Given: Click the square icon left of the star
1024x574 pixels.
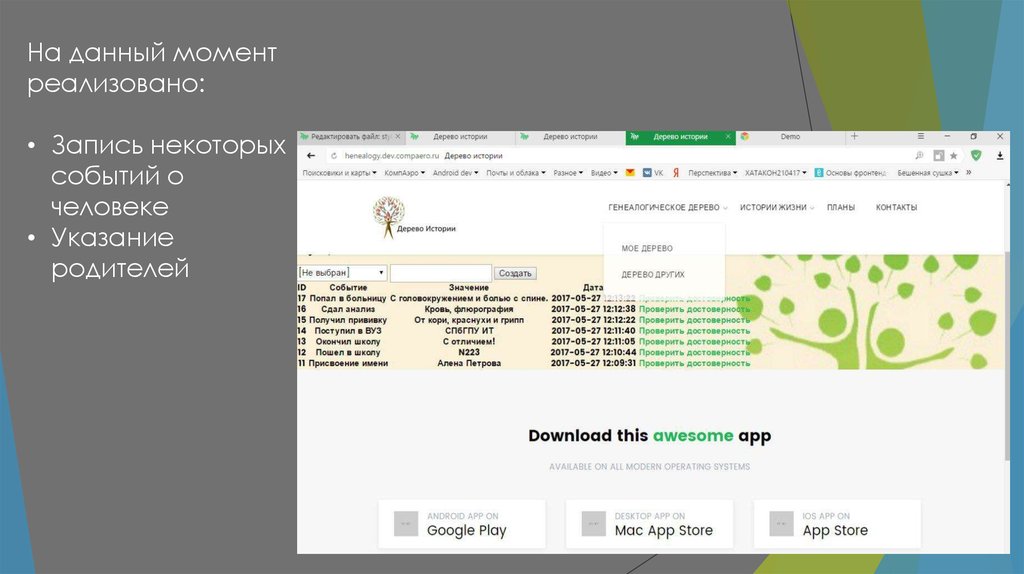Looking at the screenshot, I should pyautogui.click(x=938, y=155).
